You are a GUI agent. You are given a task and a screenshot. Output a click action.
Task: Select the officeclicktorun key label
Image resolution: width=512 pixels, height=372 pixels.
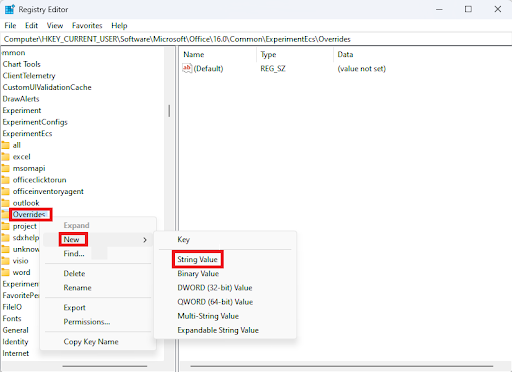[x=39, y=180]
